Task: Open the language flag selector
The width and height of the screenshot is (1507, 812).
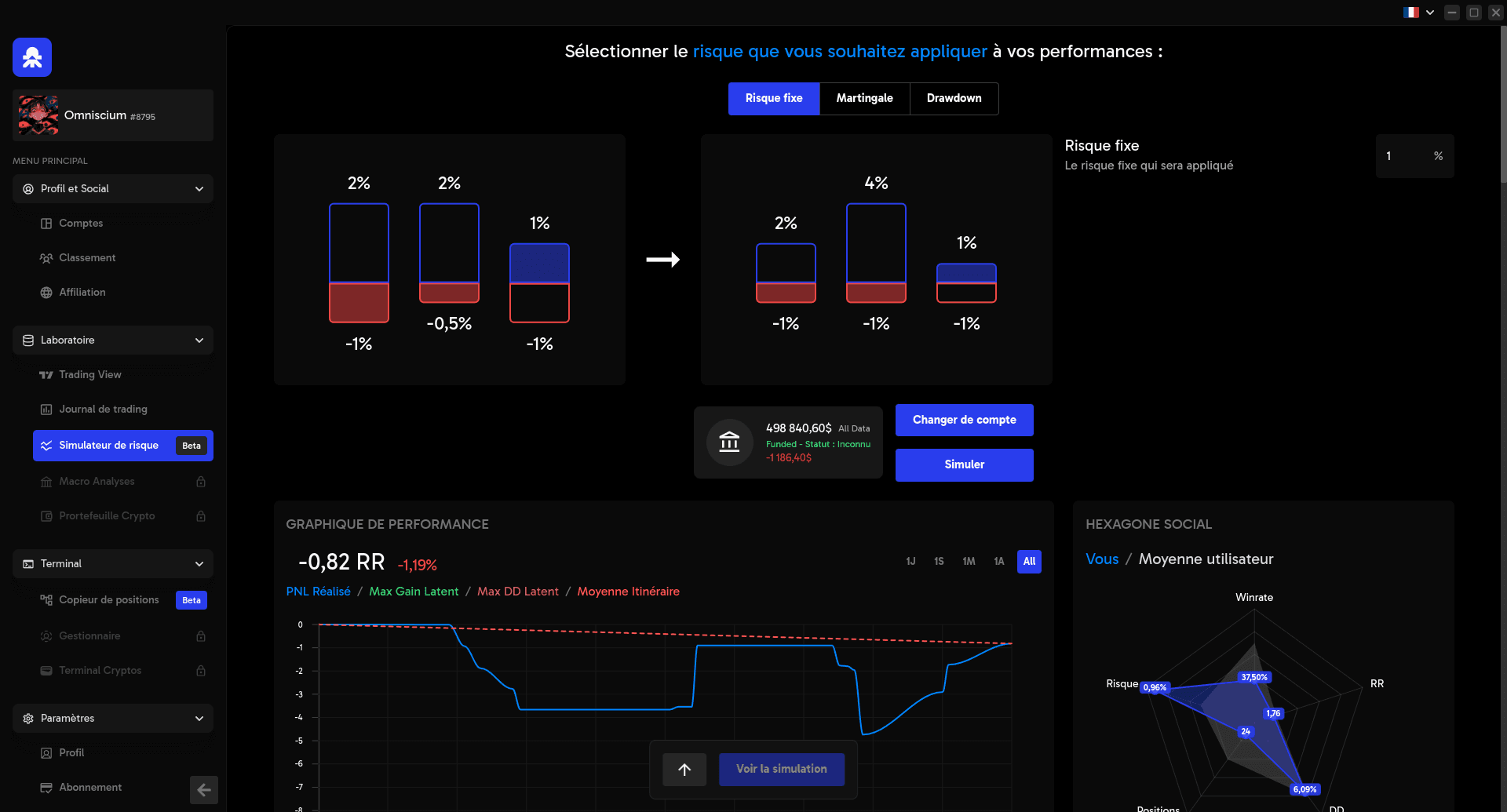Action: tap(1418, 13)
